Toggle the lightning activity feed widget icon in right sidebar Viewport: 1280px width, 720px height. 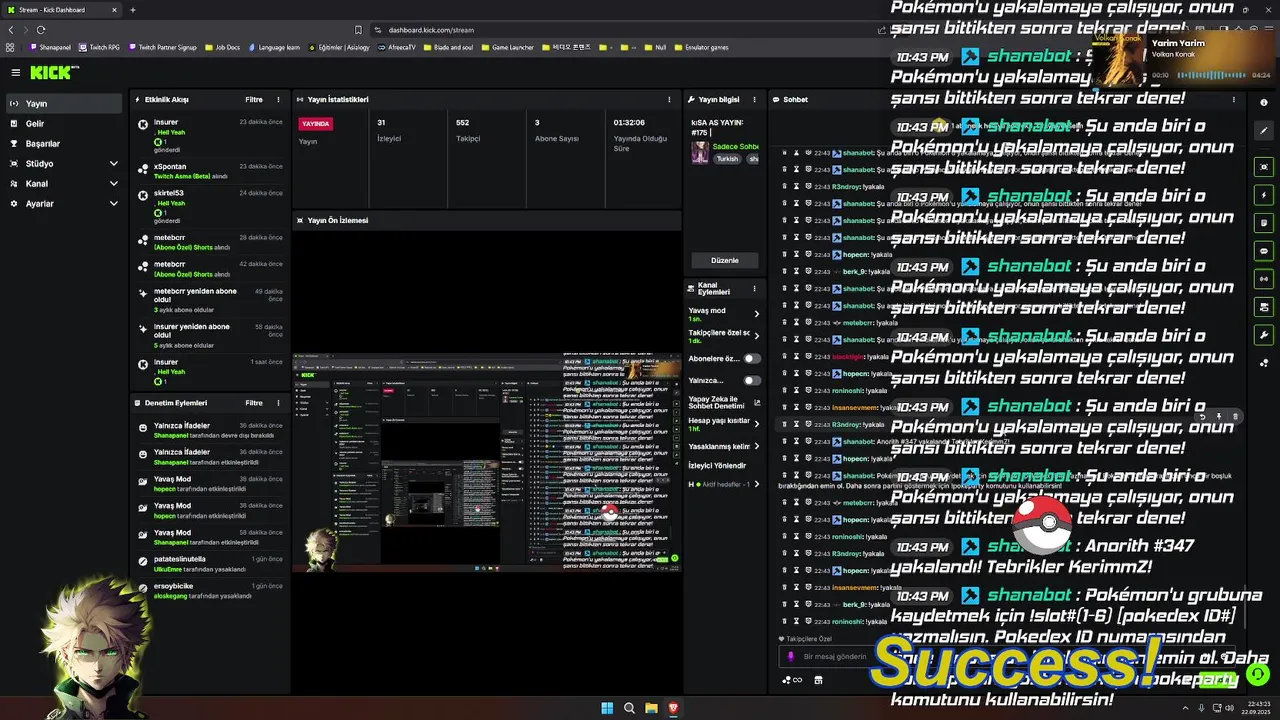pos(1264,195)
